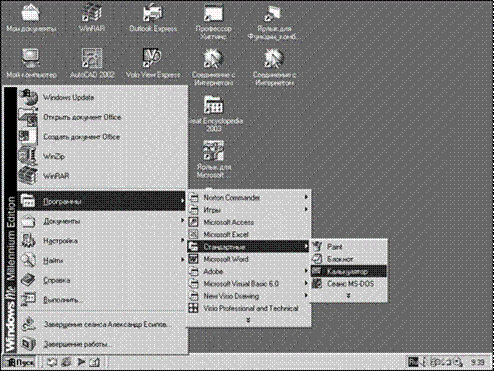Click the Microsoft Access icon in Programs

tap(194, 222)
